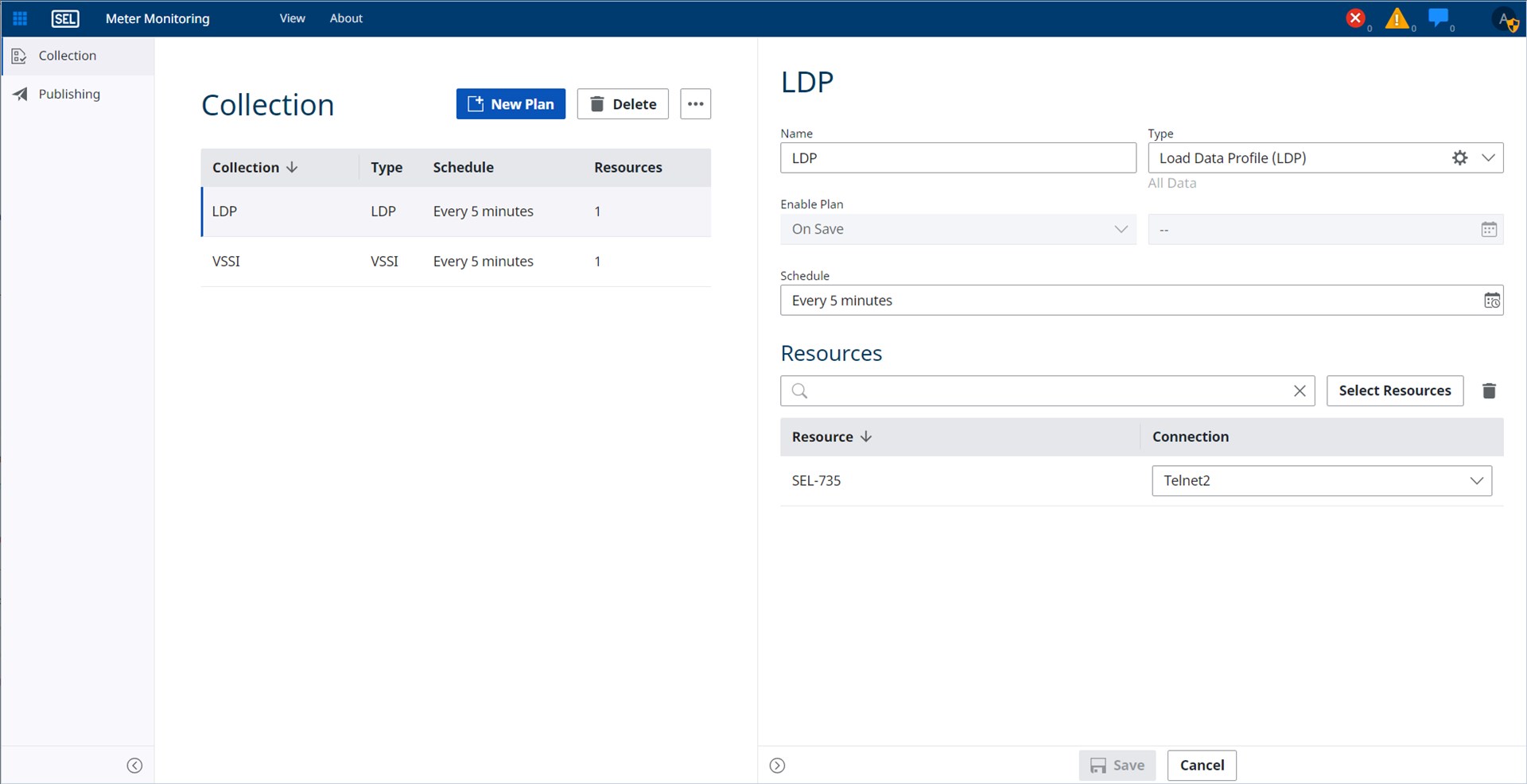Open the app launcher grid icon

pos(20,18)
